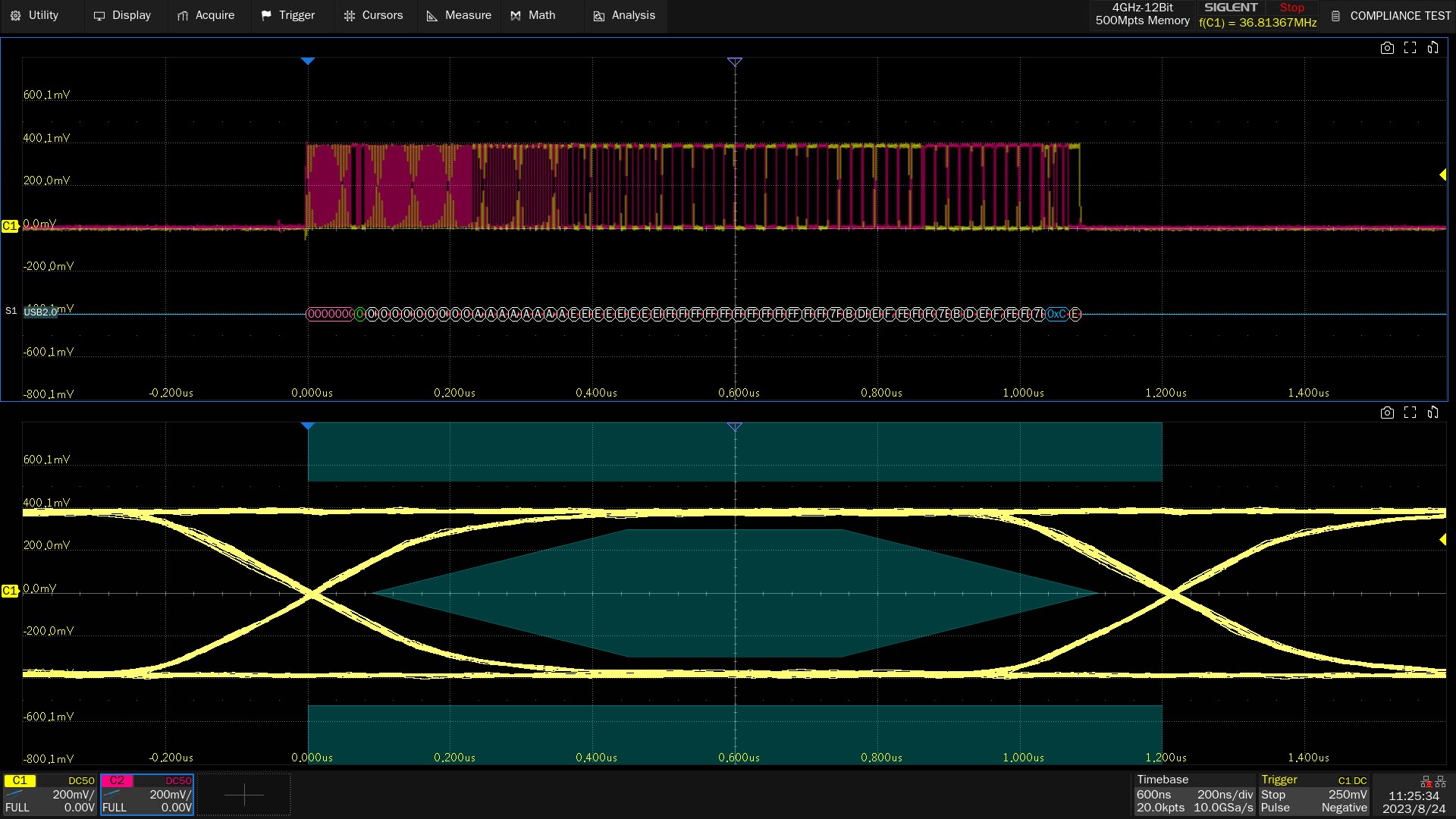Maximize the upper waveform window
Image resolution: width=1456 pixels, height=819 pixels.
click(x=1410, y=48)
